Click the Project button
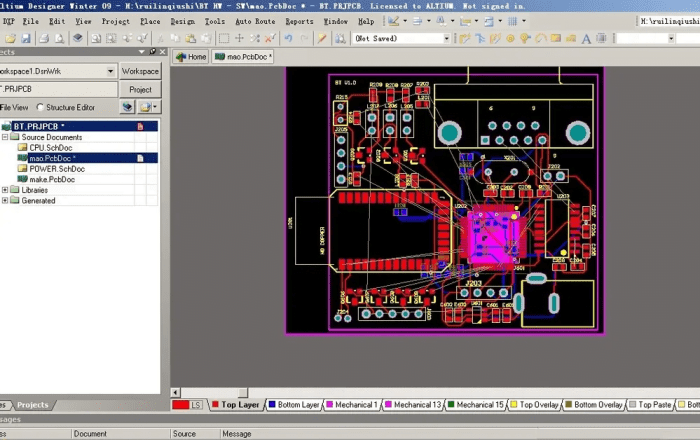Screen dimensions: 700x440 (141, 89)
